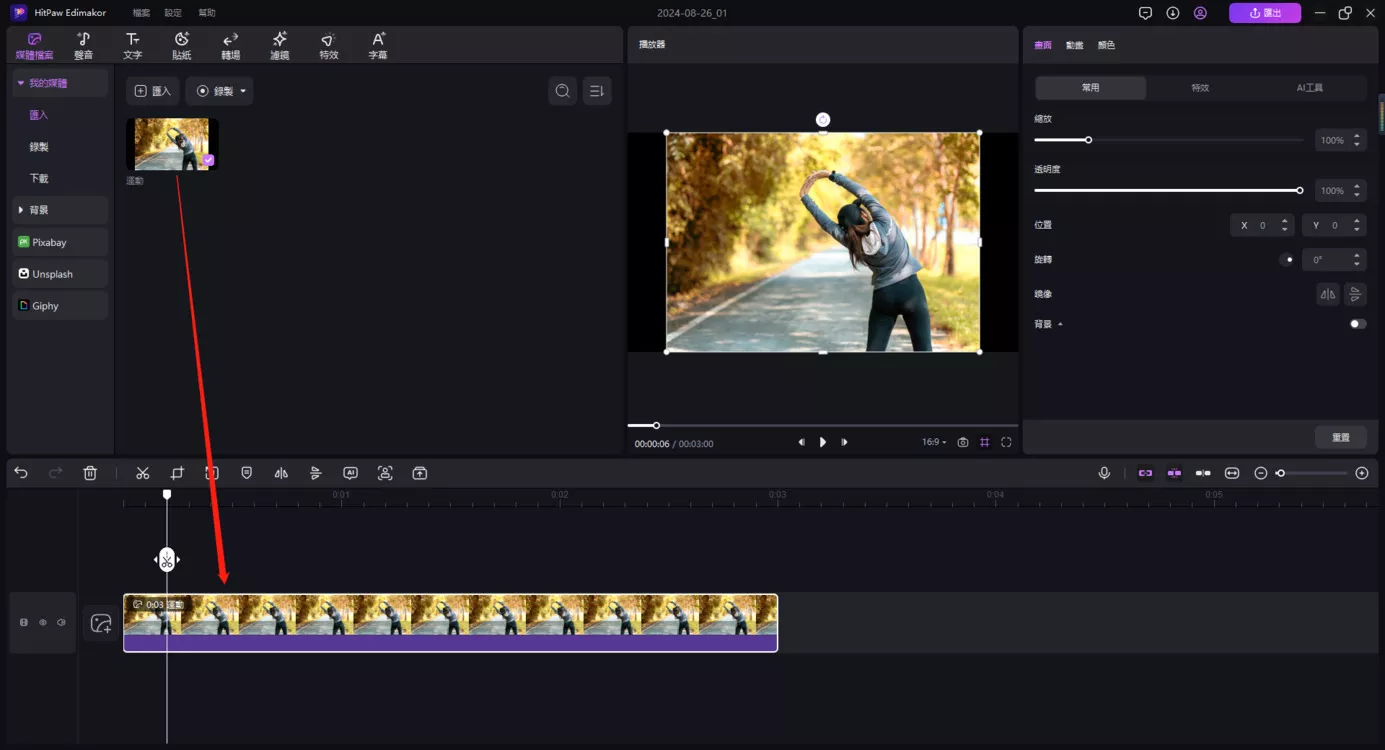Toggle the white clip-split preview icon
Viewport: 1385px width, 750px height.
pyautogui.click(x=1203, y=473)
